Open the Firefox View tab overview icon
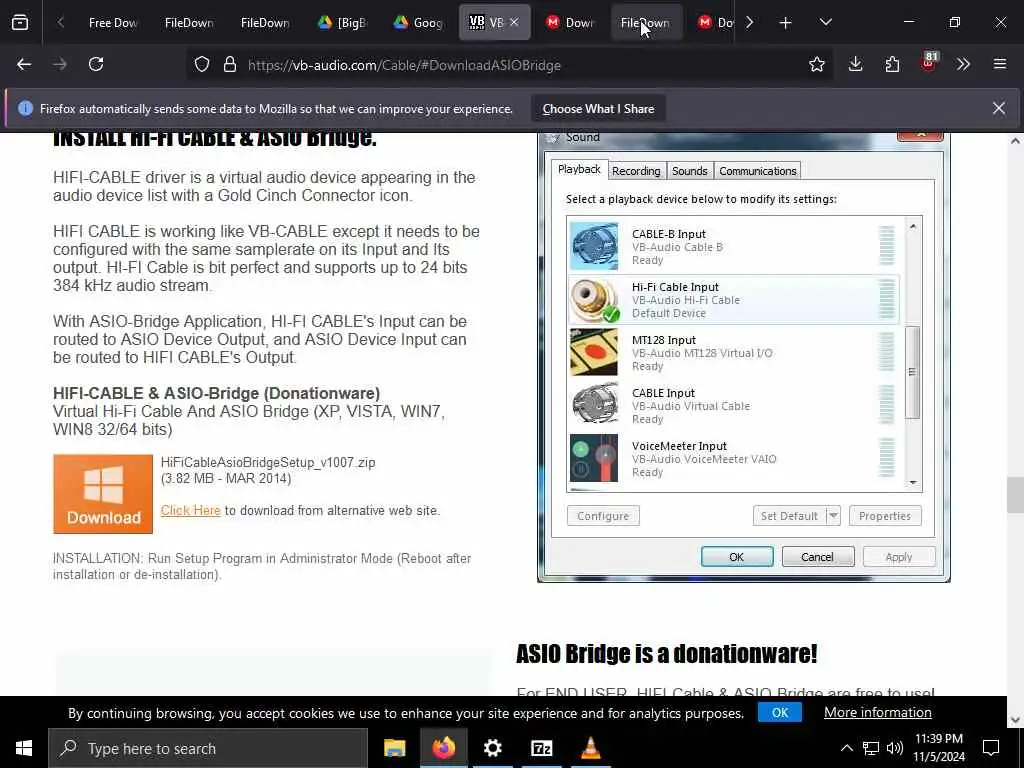This screenshot has width=1024, height=768. coord(20,22)
